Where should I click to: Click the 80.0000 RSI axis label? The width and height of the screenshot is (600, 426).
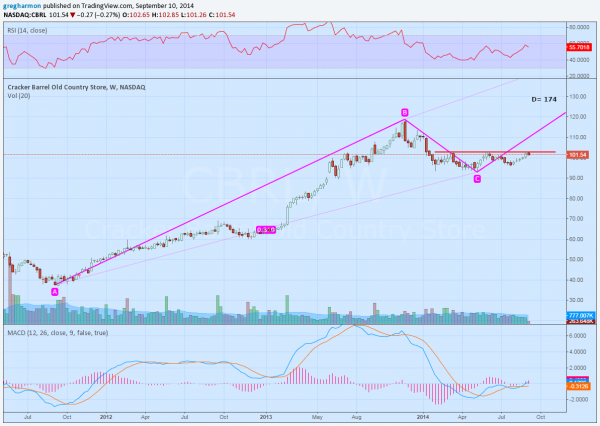point(579,27)
